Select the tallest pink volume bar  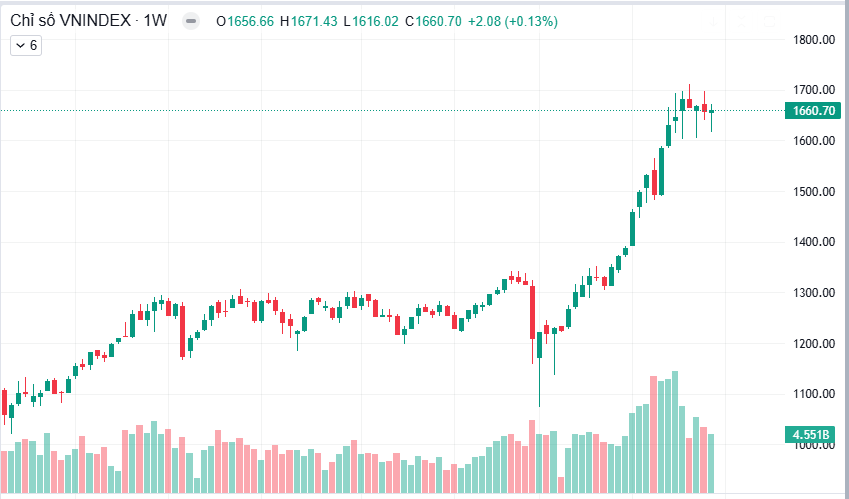[654, 434]
